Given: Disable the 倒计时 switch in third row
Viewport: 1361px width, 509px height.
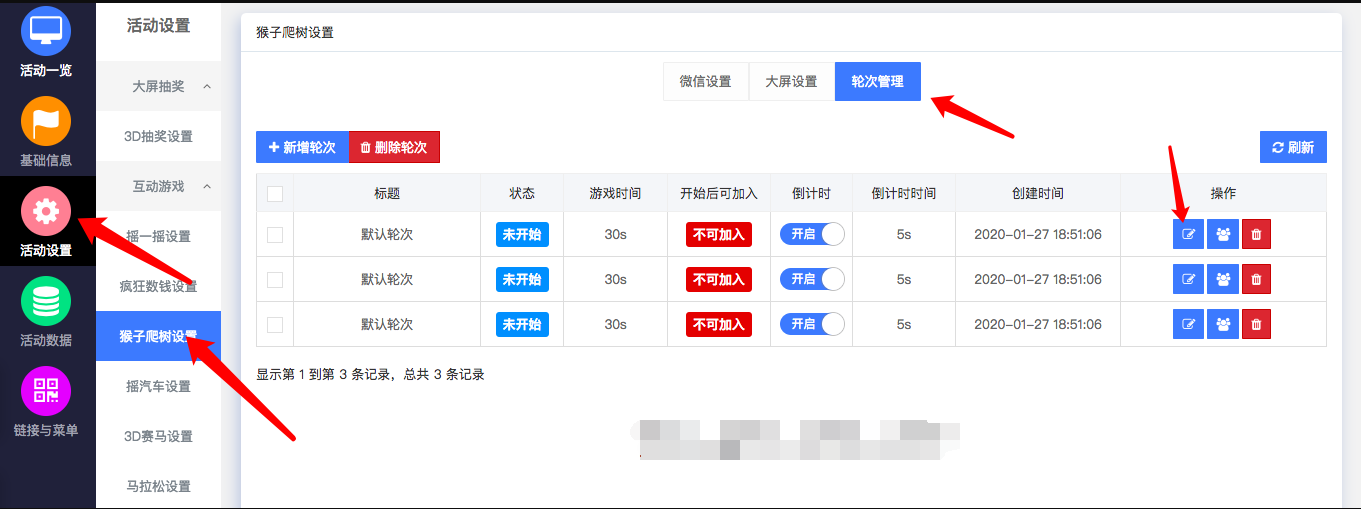Looking at the screenshot, I should [x=812, y=324].
